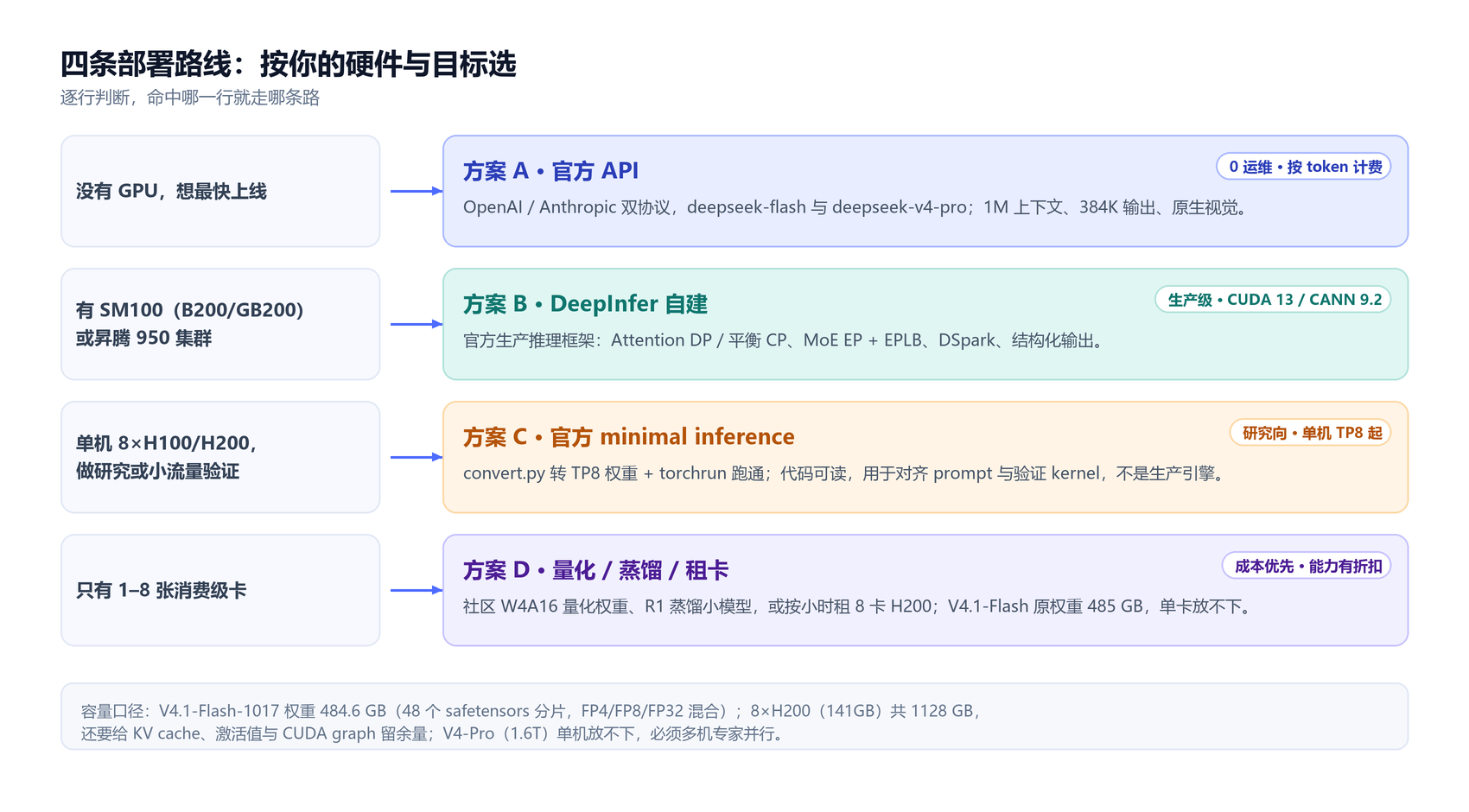Click the 成本优先 · 能力有折扣 badge
The width and height of the screenshot is (1469, 812).
point(1307,566)
